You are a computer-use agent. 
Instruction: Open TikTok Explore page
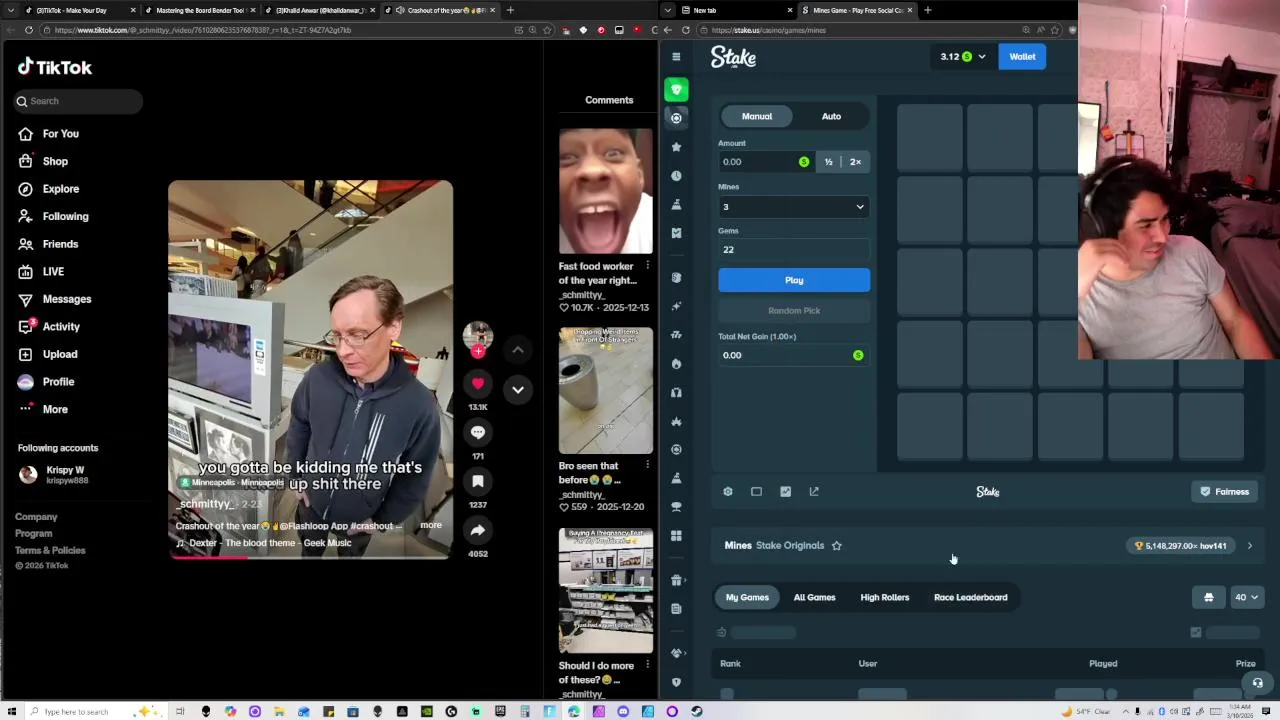[x=49, y=189]
